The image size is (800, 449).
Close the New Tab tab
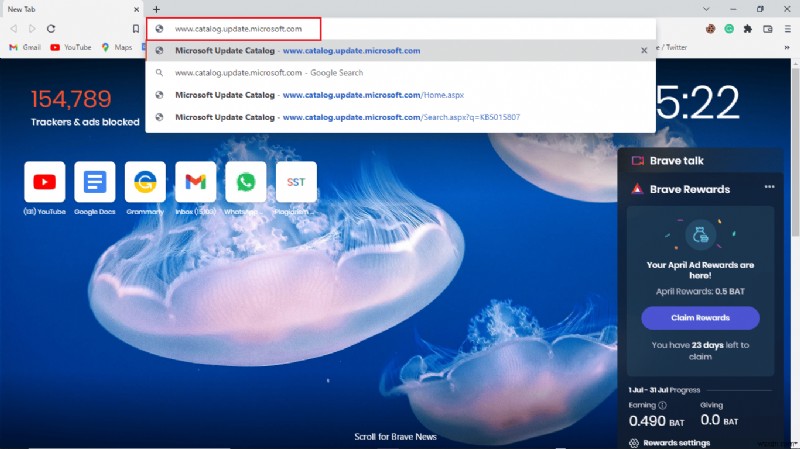pos(136,9)
